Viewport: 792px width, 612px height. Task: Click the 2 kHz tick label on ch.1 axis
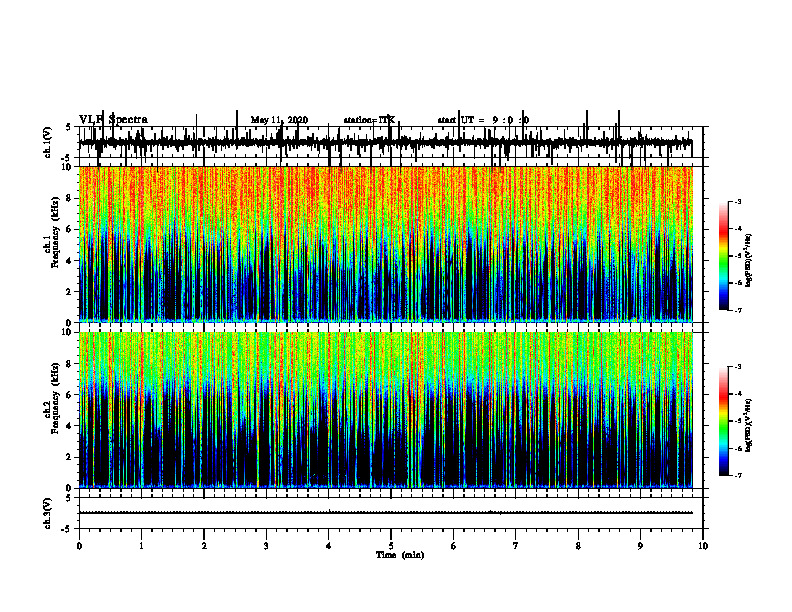(x=69, y=292)
